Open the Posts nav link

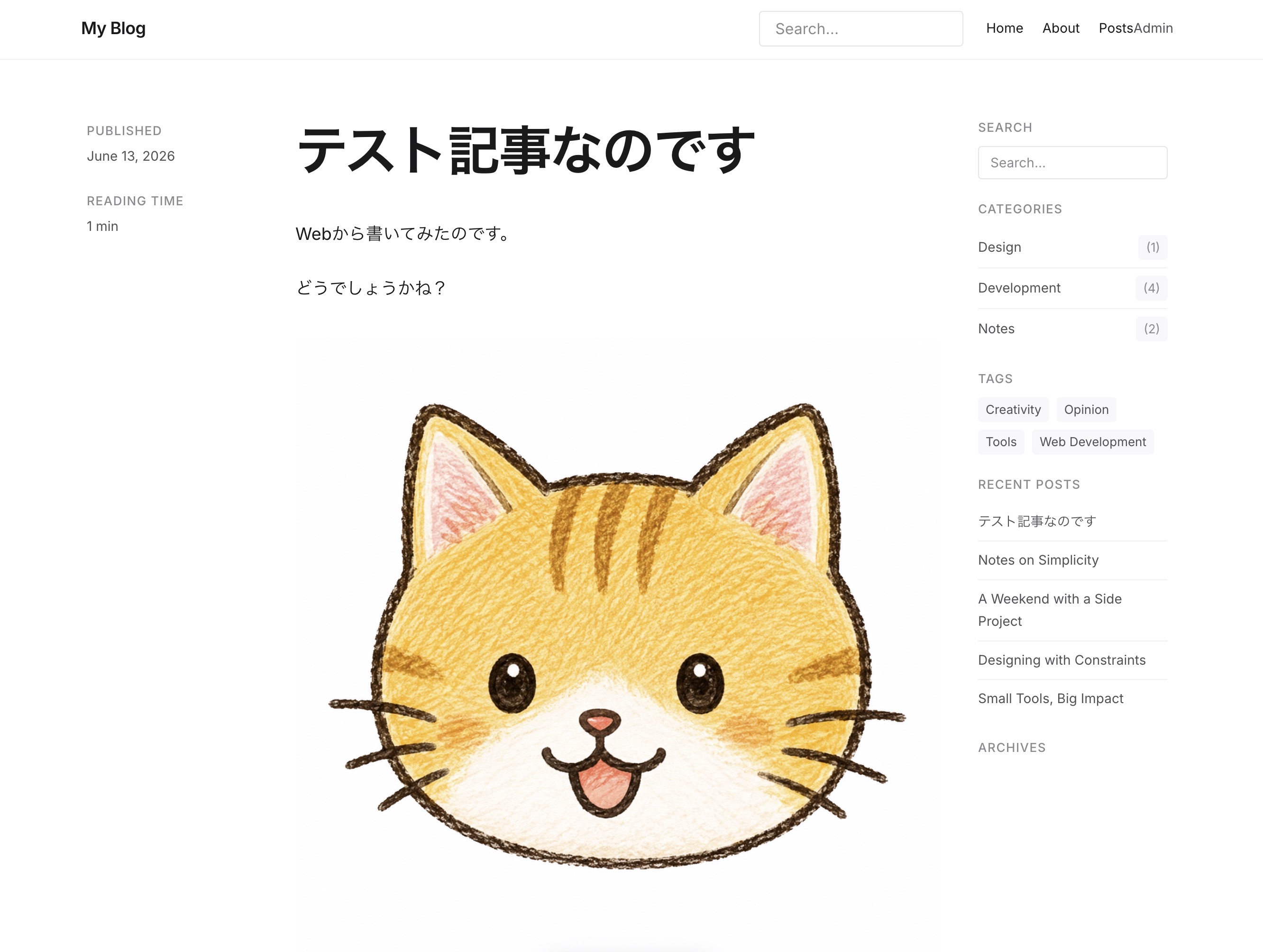pos(1116,28)
